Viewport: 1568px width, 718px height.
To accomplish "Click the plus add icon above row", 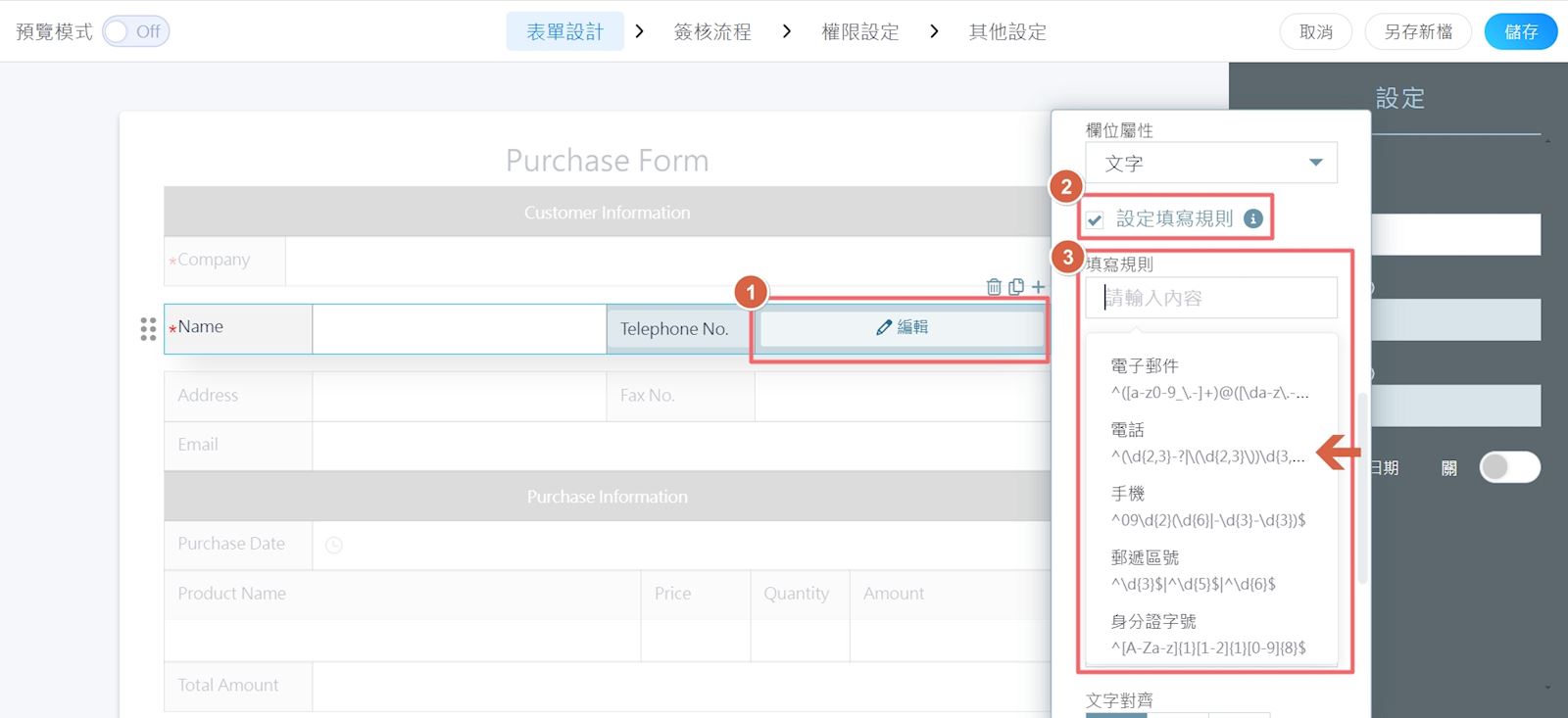I will coord(1038,287).
